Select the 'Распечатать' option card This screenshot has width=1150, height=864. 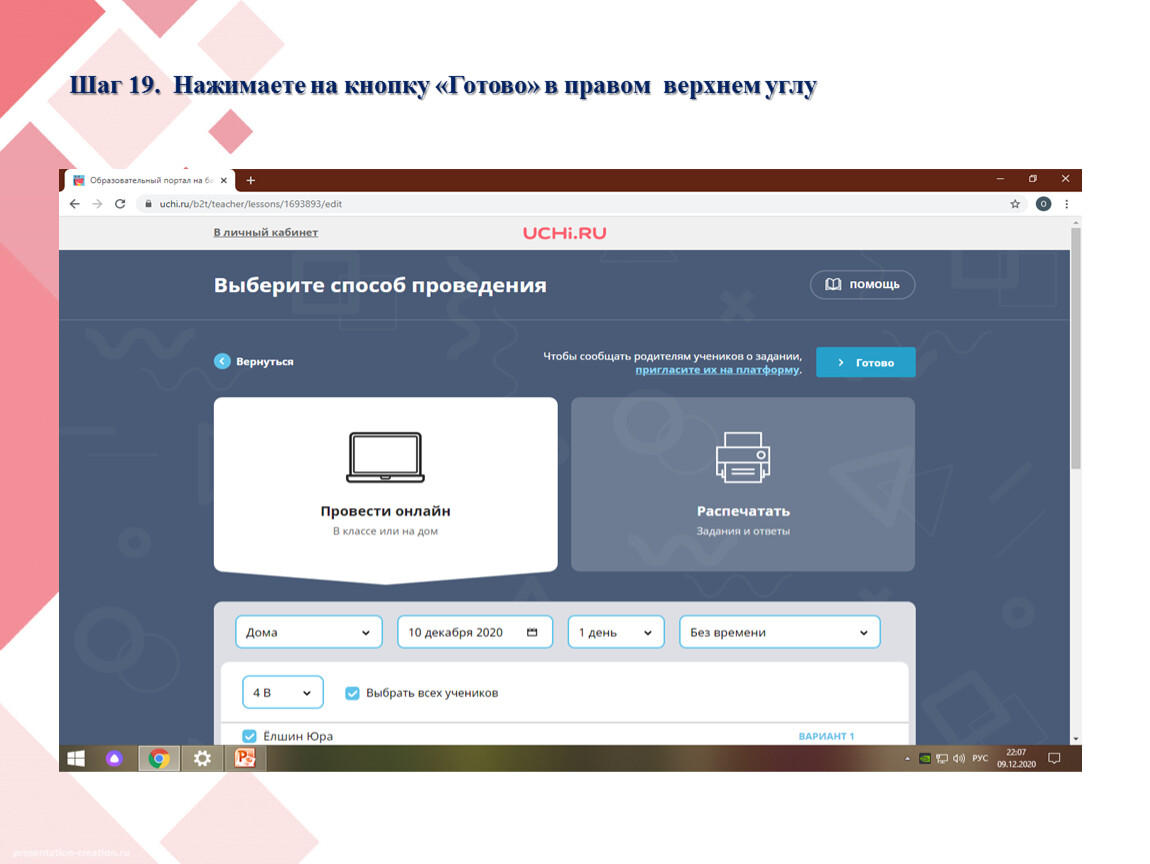click(x=742, y=486)
